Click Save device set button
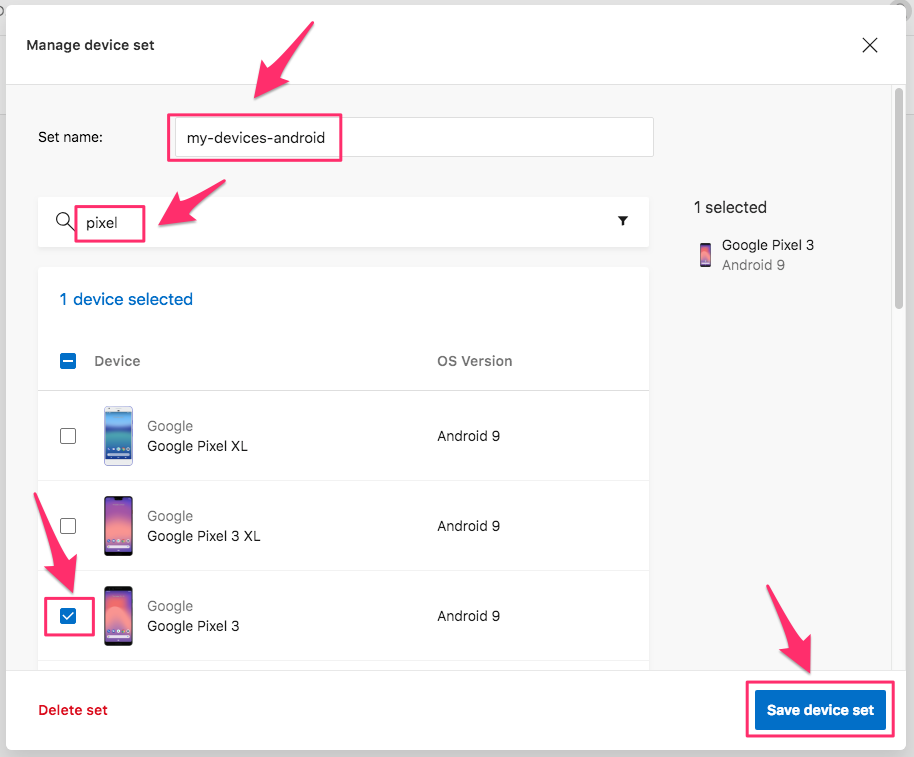This screenshot has height=757, width=914. [820, 710]
